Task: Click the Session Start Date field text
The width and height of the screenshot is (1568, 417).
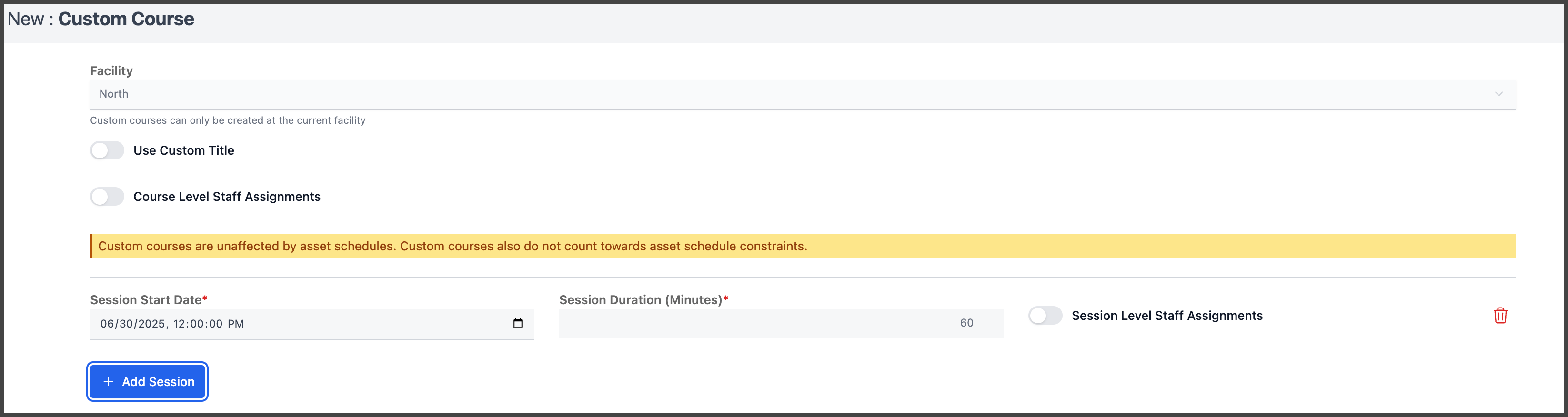Action: click(172, 324)
